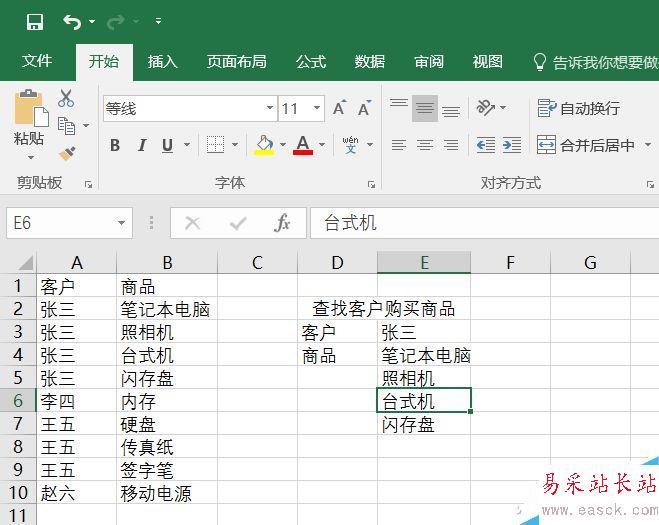Click the Copy icon
The height and width of the screenshot is (525, 659).
coord(66,126)
